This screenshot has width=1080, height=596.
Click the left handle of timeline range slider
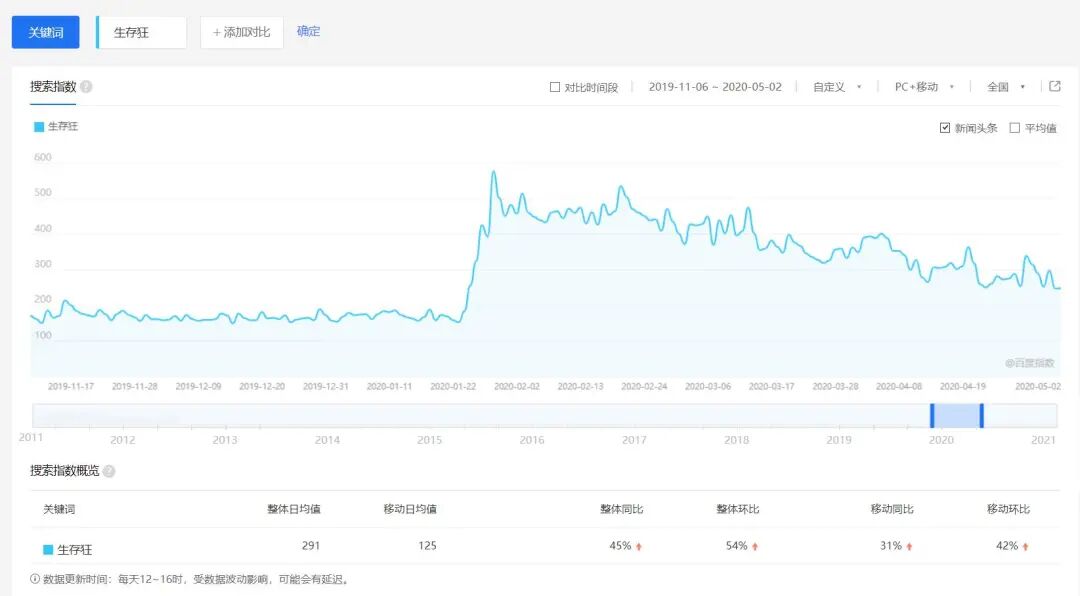click(932, 415)
